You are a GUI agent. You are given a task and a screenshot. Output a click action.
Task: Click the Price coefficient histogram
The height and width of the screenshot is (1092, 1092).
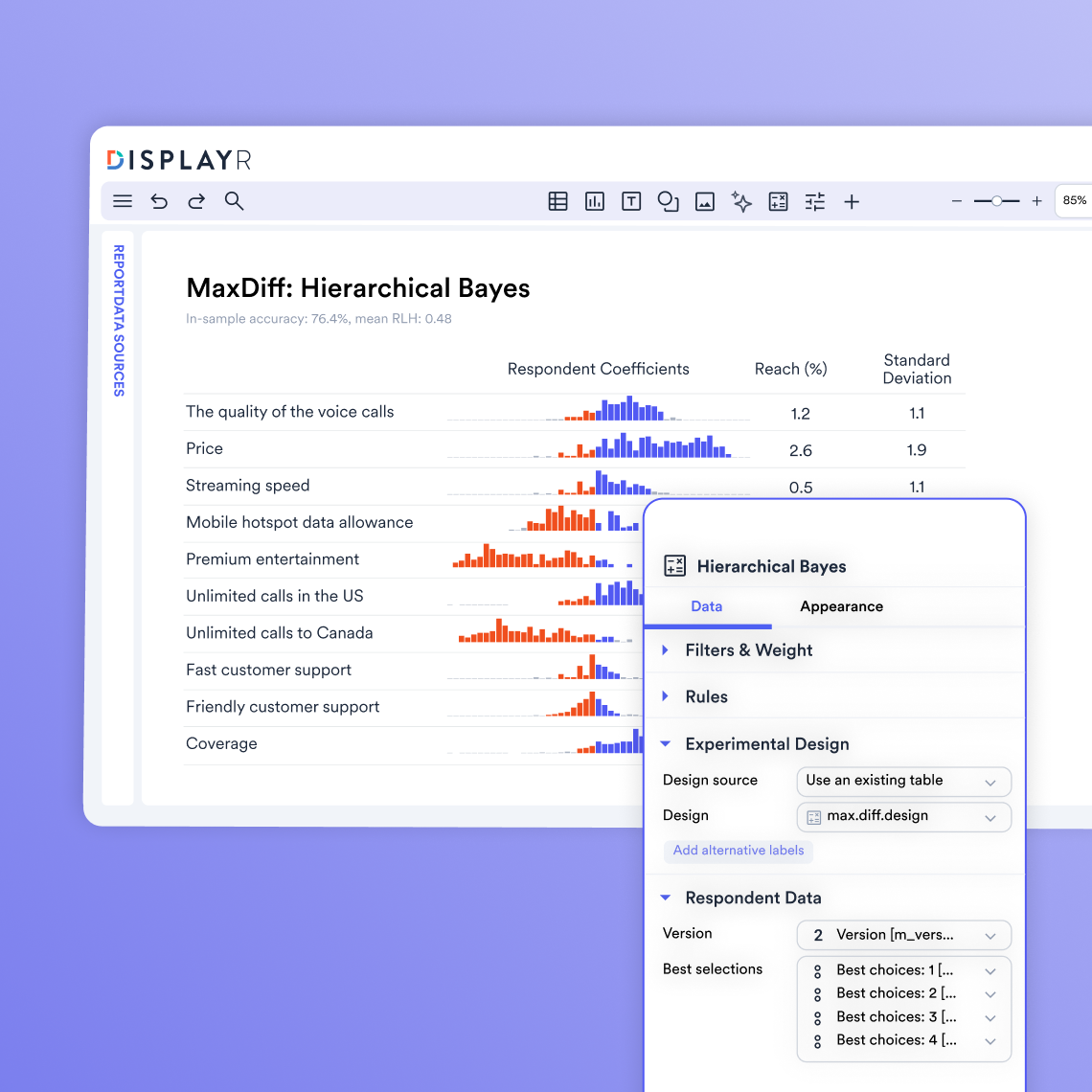coord(599,445)
